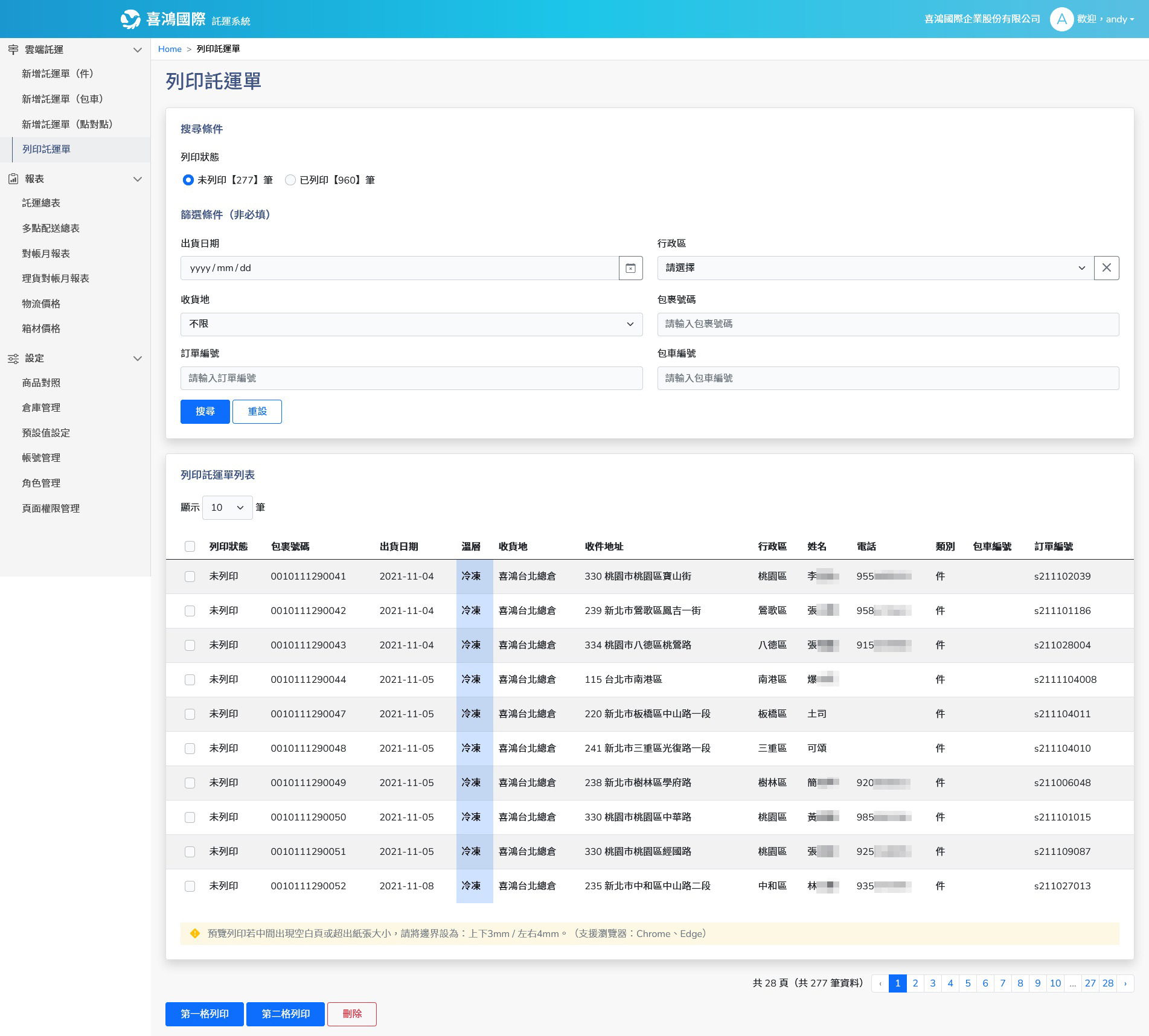Click the 第一格列印 print button
Image resolution: width=1149 pixels, height=1036 pixels.
205,1014
